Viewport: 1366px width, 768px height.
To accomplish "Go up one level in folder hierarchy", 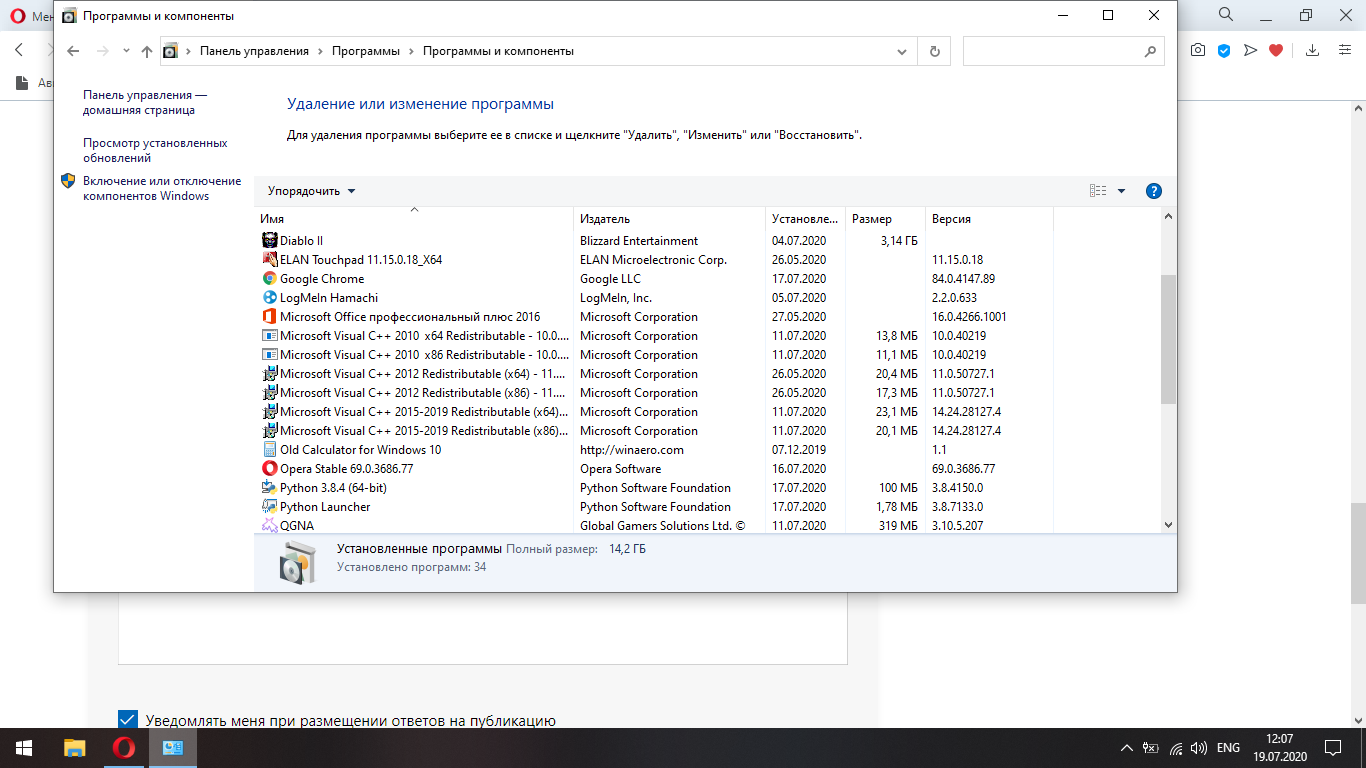I will click(147, 51).
